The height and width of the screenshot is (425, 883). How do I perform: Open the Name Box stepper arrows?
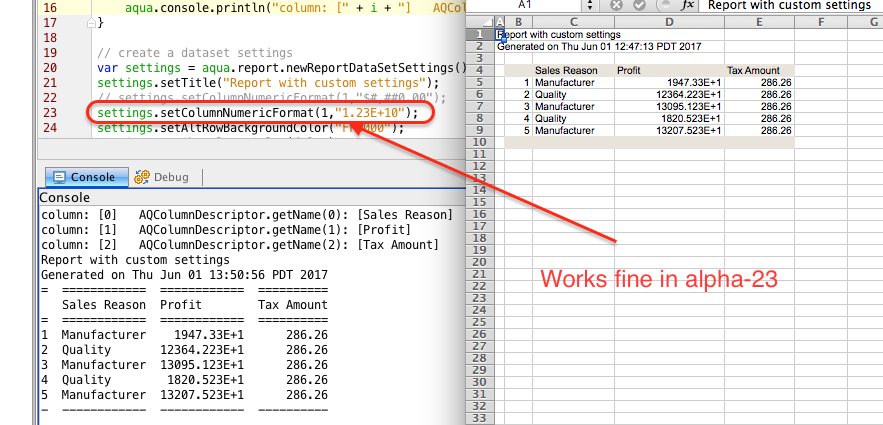click(x=590, y=5)
